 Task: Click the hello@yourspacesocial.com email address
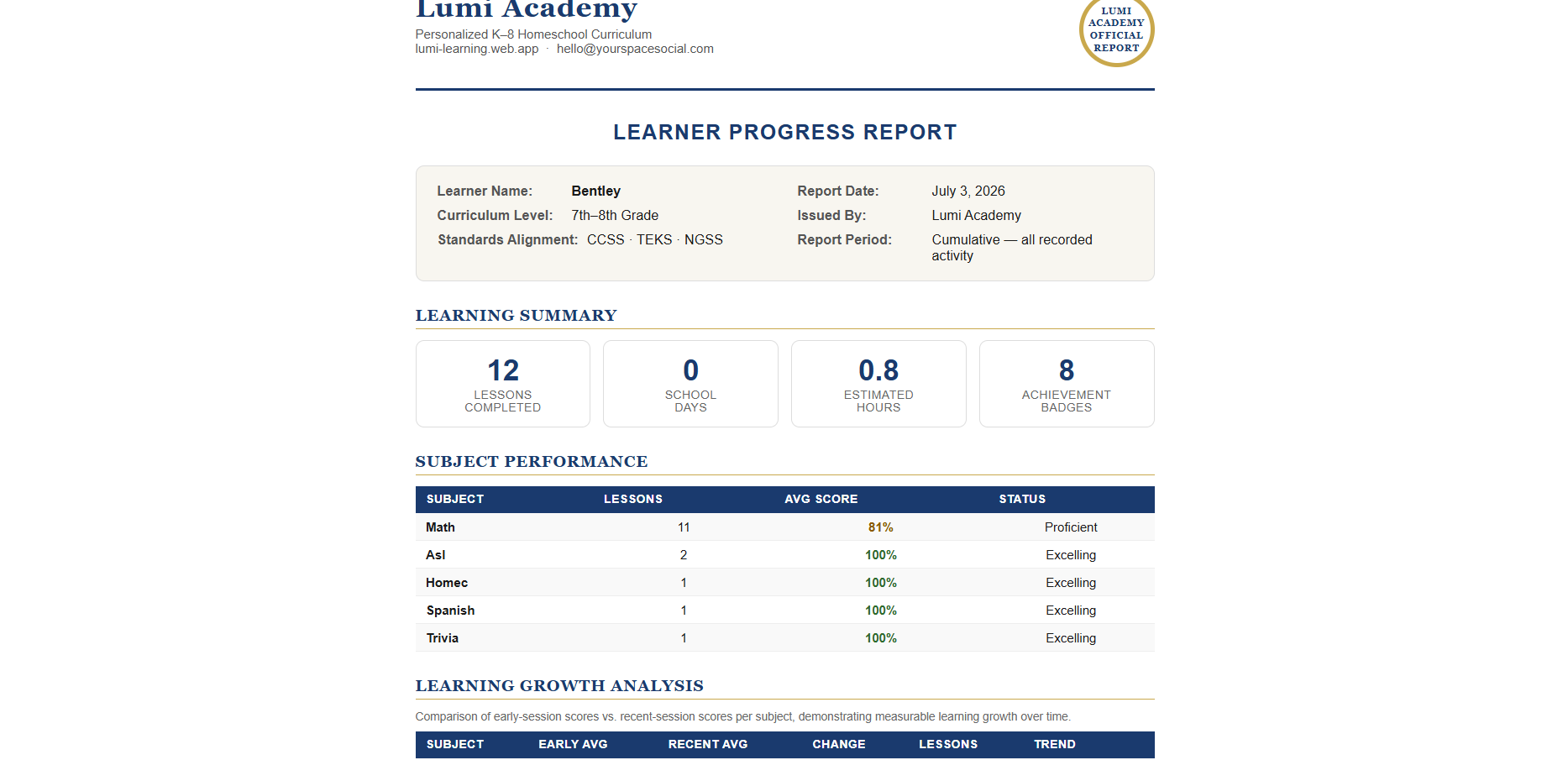(635, 49)
